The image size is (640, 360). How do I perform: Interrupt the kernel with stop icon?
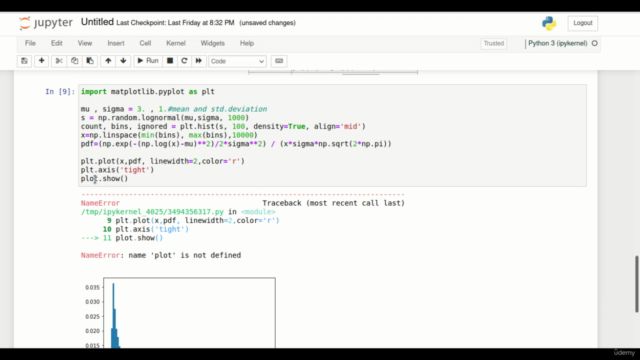[x=170, y=61]
